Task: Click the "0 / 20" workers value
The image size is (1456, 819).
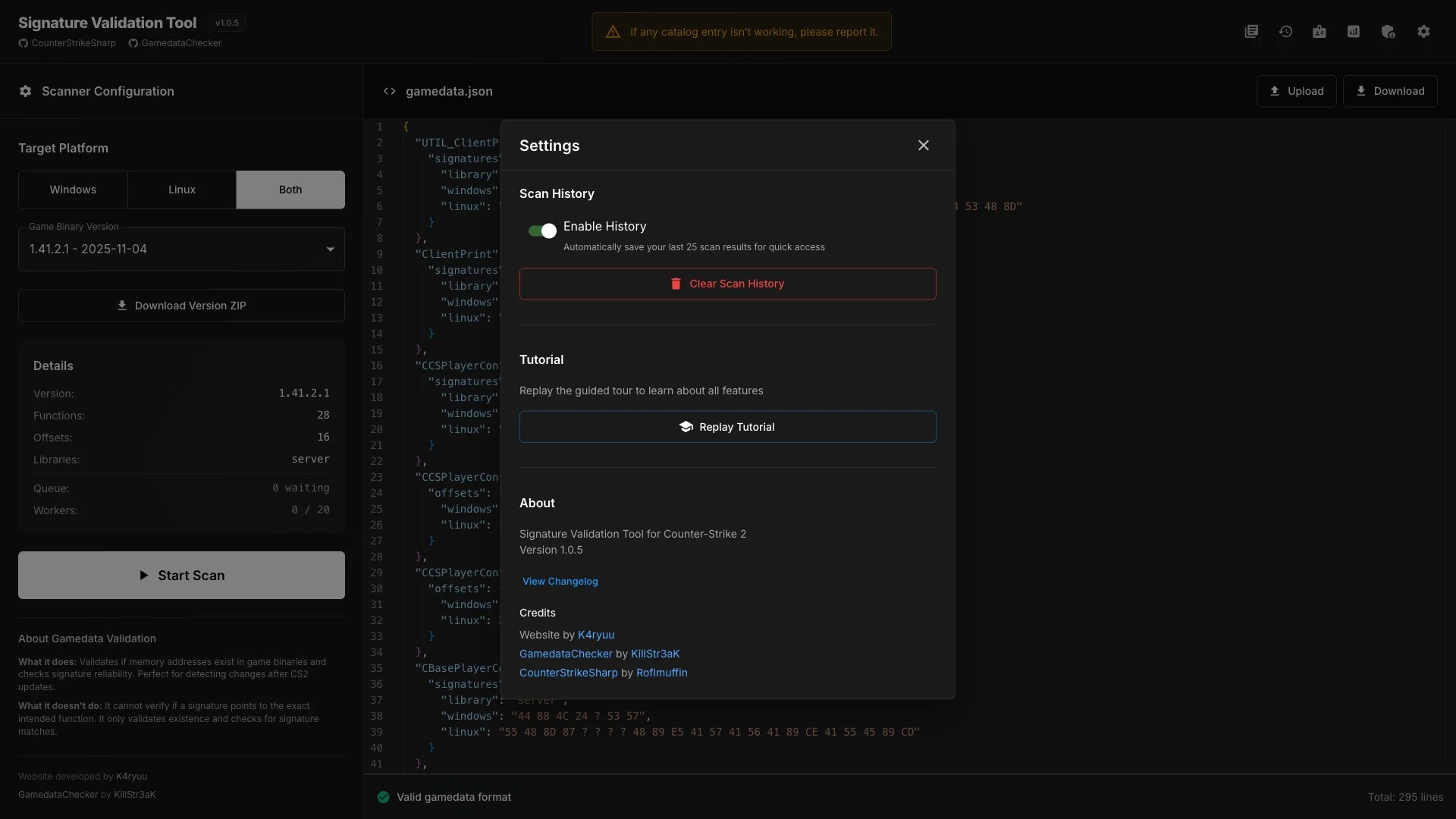Action: (311, 510)
